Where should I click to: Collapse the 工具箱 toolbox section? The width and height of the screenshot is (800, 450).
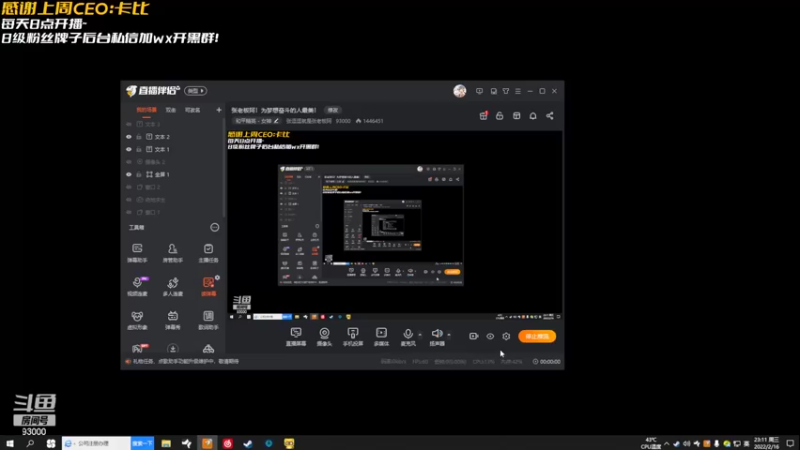click(x=215, y=228)
